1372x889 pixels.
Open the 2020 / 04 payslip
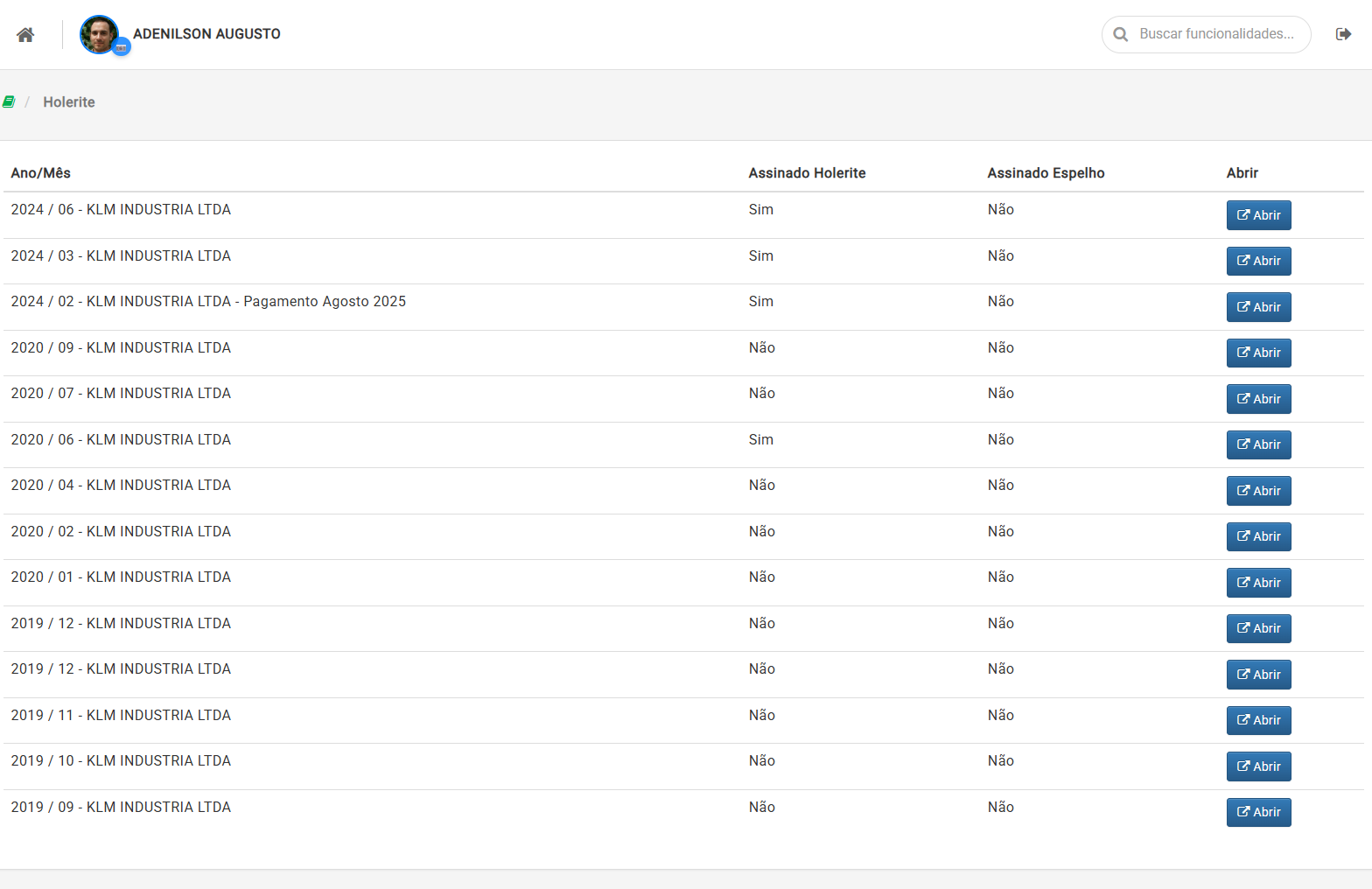(1258, 491)
